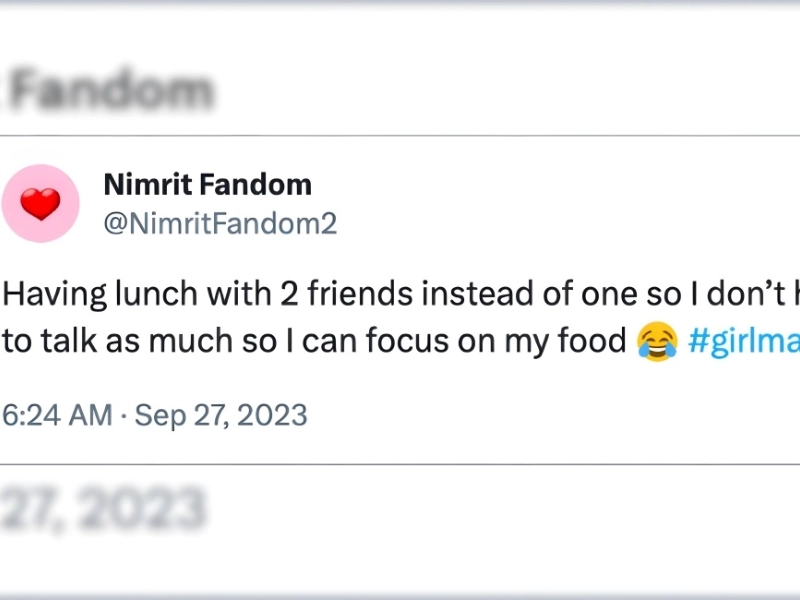800x600 pixels.
Task: Click the blurred Fandom heading at top
Action: 112,92
